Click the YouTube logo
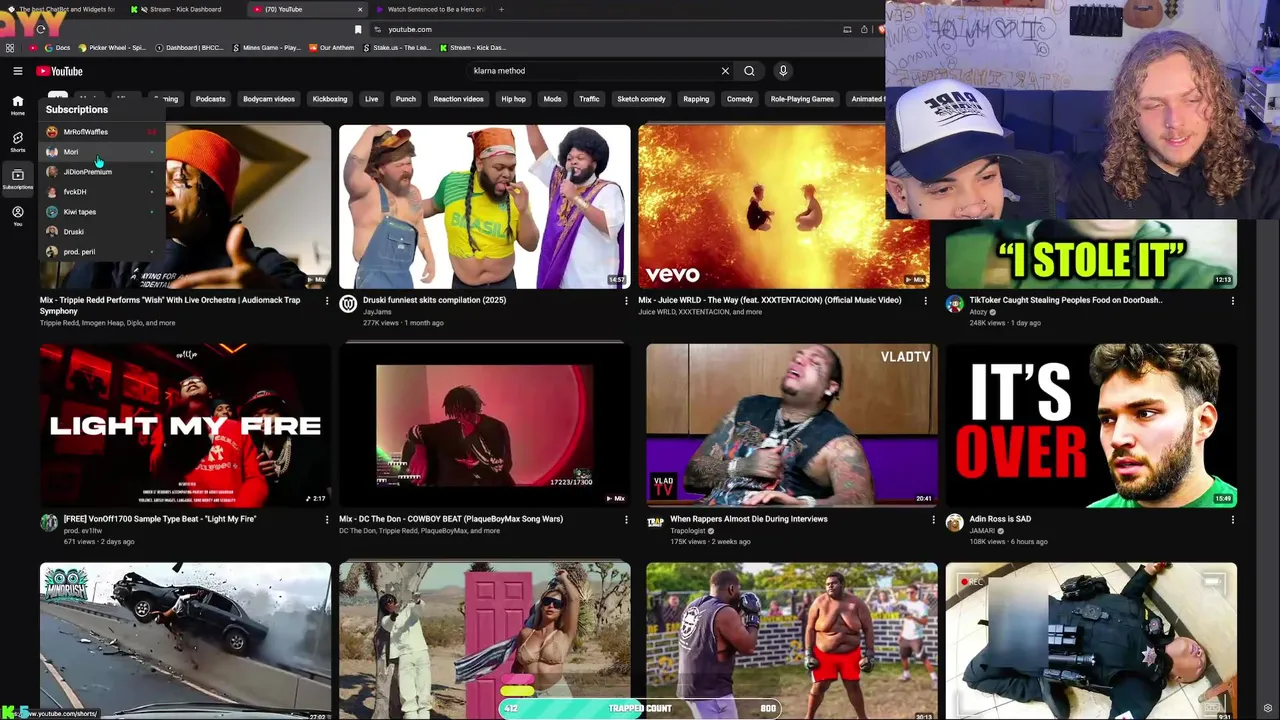The height and width of the screenshot is (720, 1280). [60, 71]
